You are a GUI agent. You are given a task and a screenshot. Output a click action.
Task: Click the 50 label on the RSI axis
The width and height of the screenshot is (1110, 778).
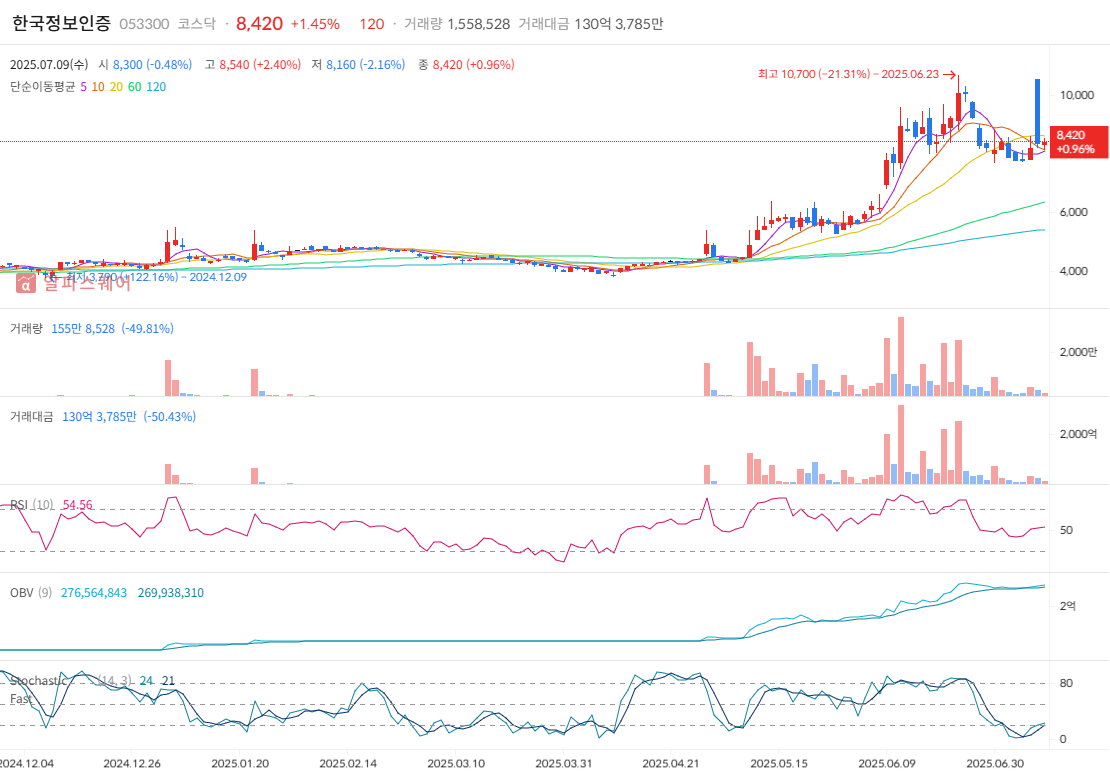1066,530
